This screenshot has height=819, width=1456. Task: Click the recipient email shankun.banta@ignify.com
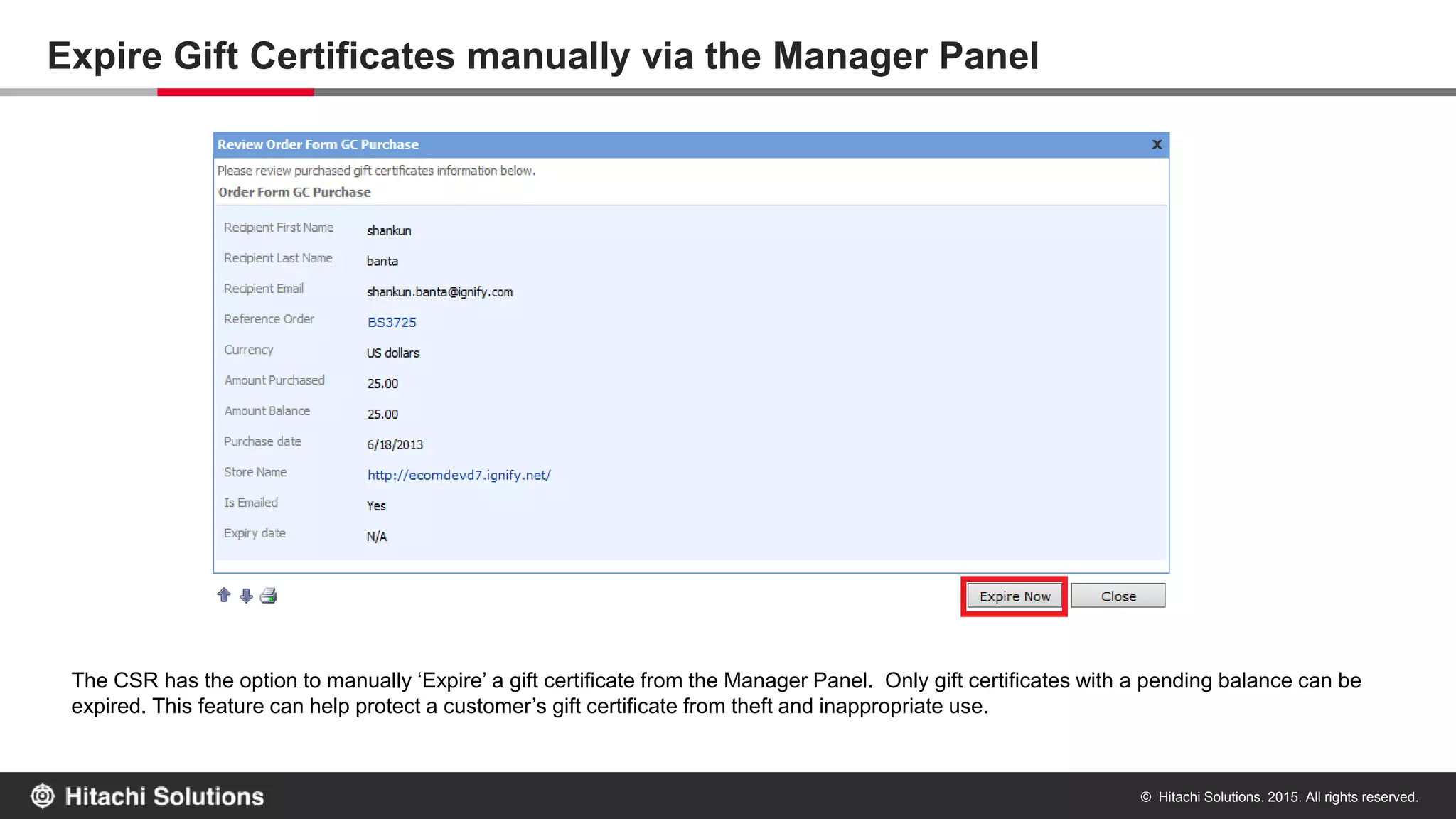pyautogui.click(x=439, y=291)
